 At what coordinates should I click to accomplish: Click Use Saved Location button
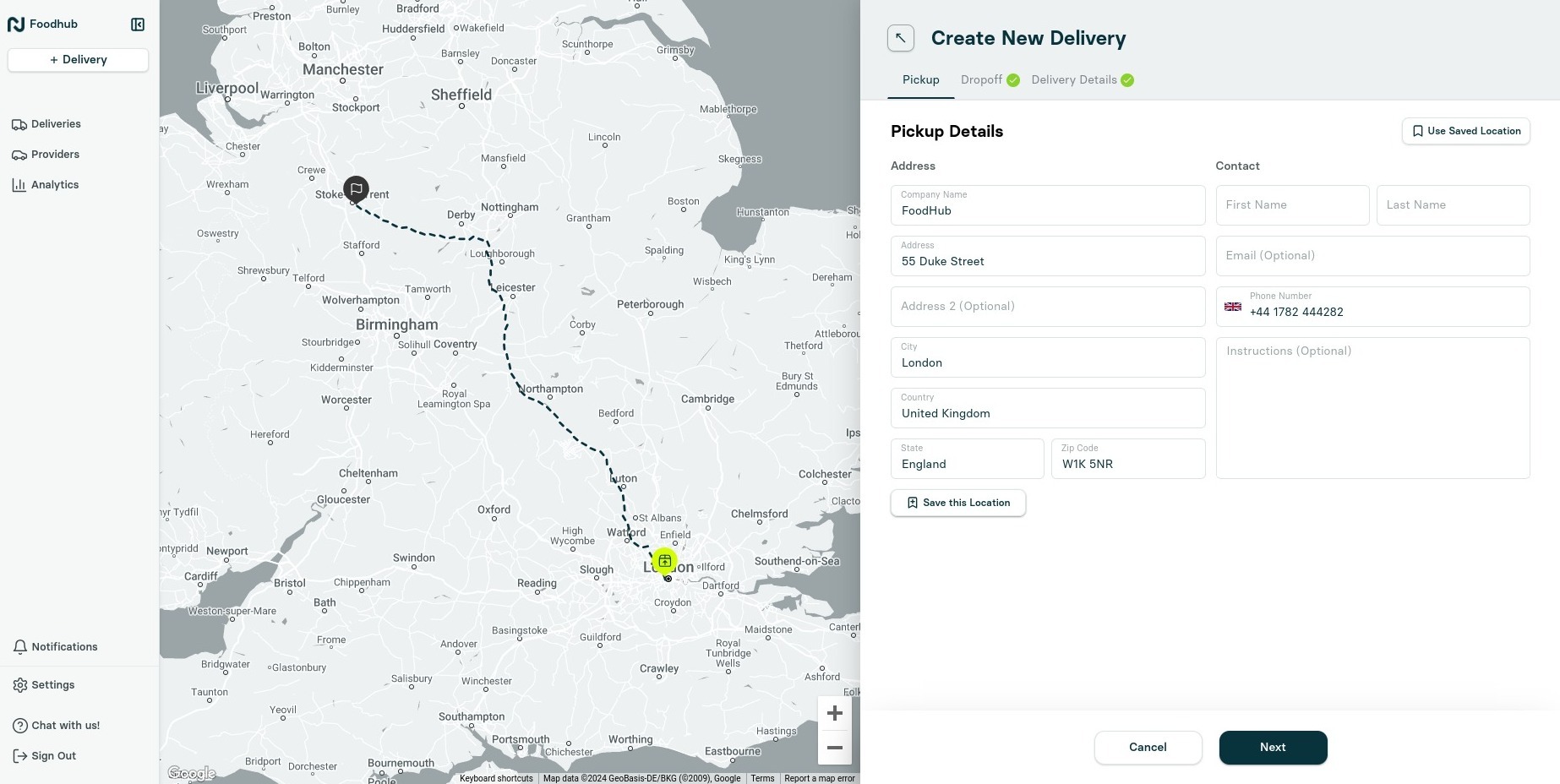(x=1465, y=131)
